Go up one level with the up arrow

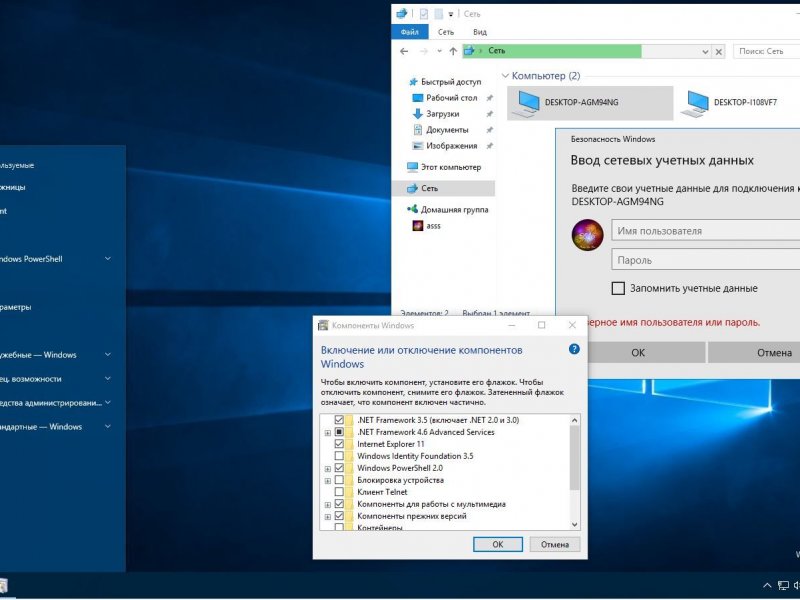[x=453, y=51]
